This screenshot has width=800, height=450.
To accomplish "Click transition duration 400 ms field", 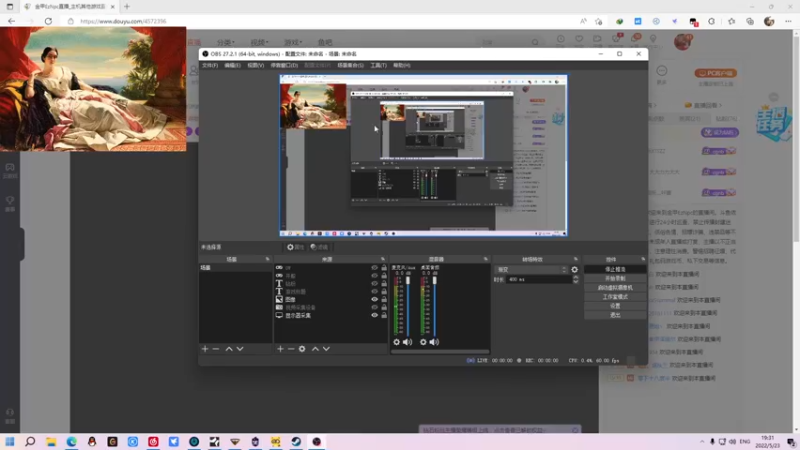I will [x=539, y=280].
